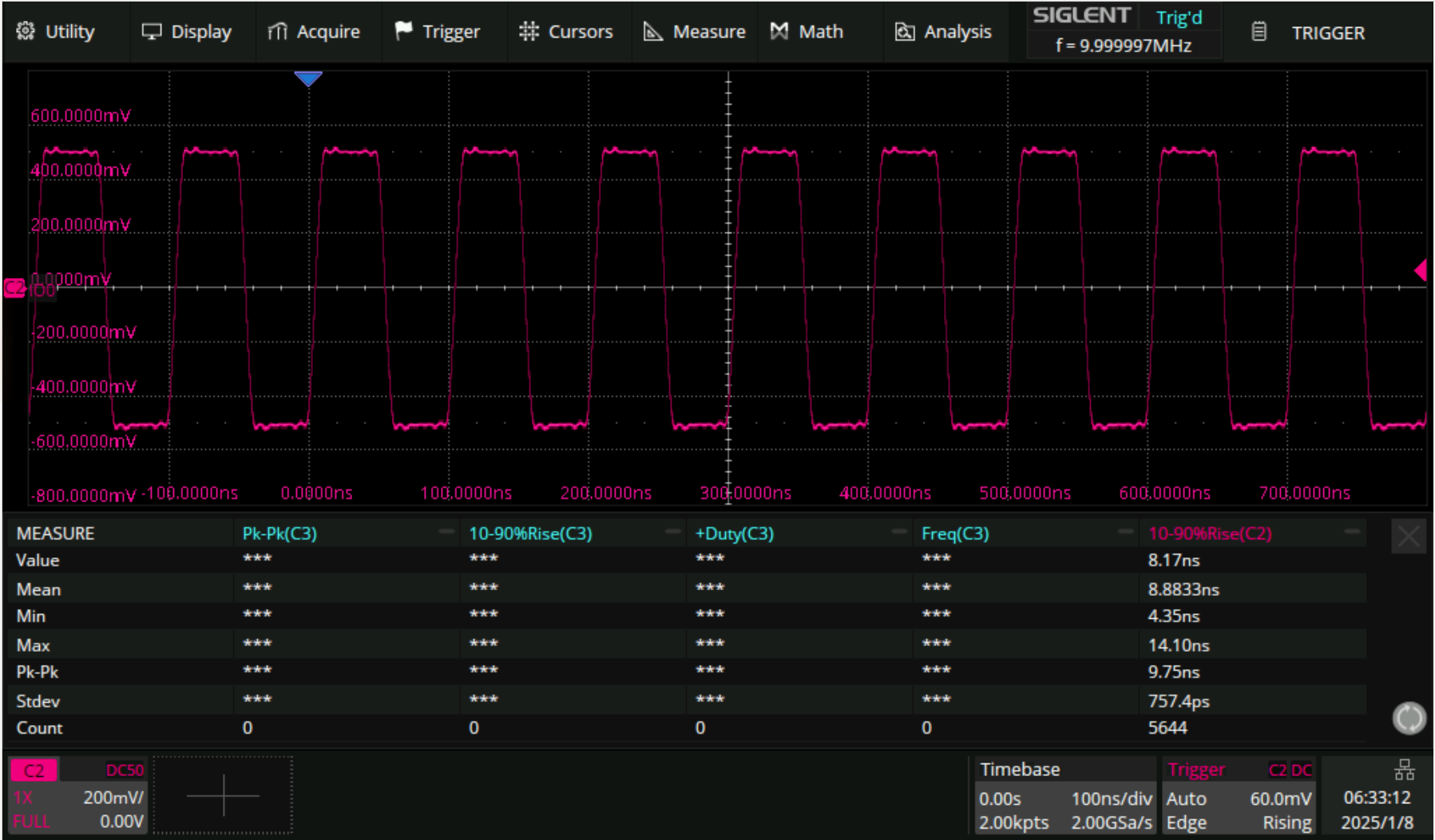Open the C2 channel settings box
The image size is (1435, 840).
[77, 795]
